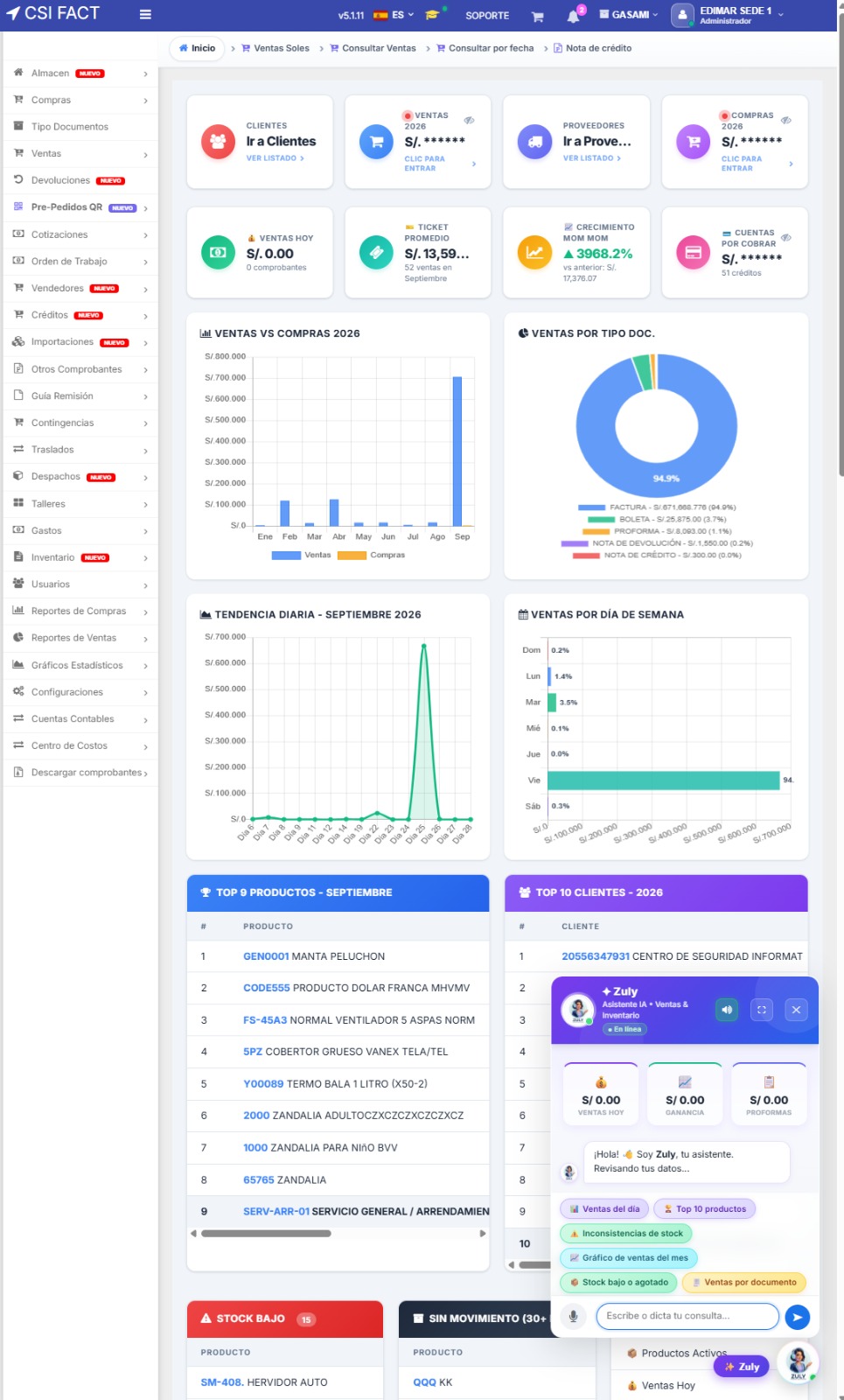Click the pink Cuentas por Cobrar card icon
844x1400 pixels.
pyautogui.click(x=694, y=253)
